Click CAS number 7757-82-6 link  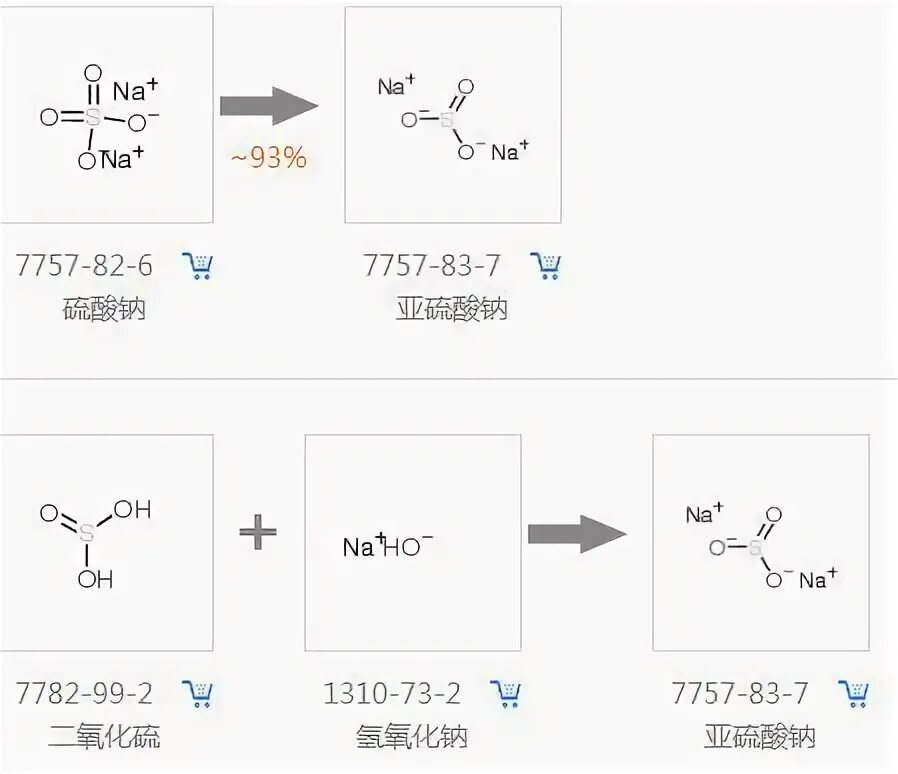[x=84, y=265]
